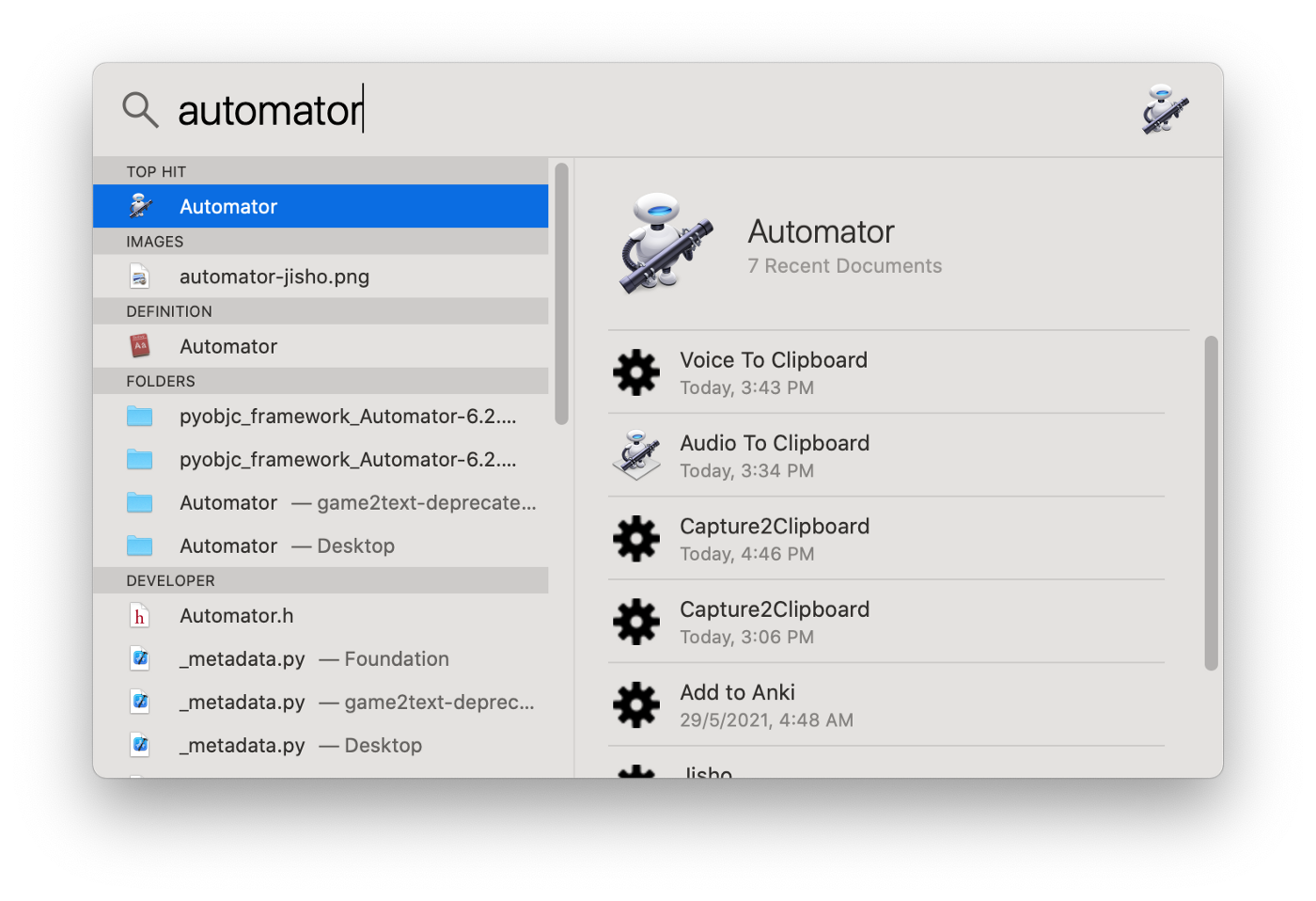Click the folder icon of second pyobjc_framework_Automator row

(140, 459)
